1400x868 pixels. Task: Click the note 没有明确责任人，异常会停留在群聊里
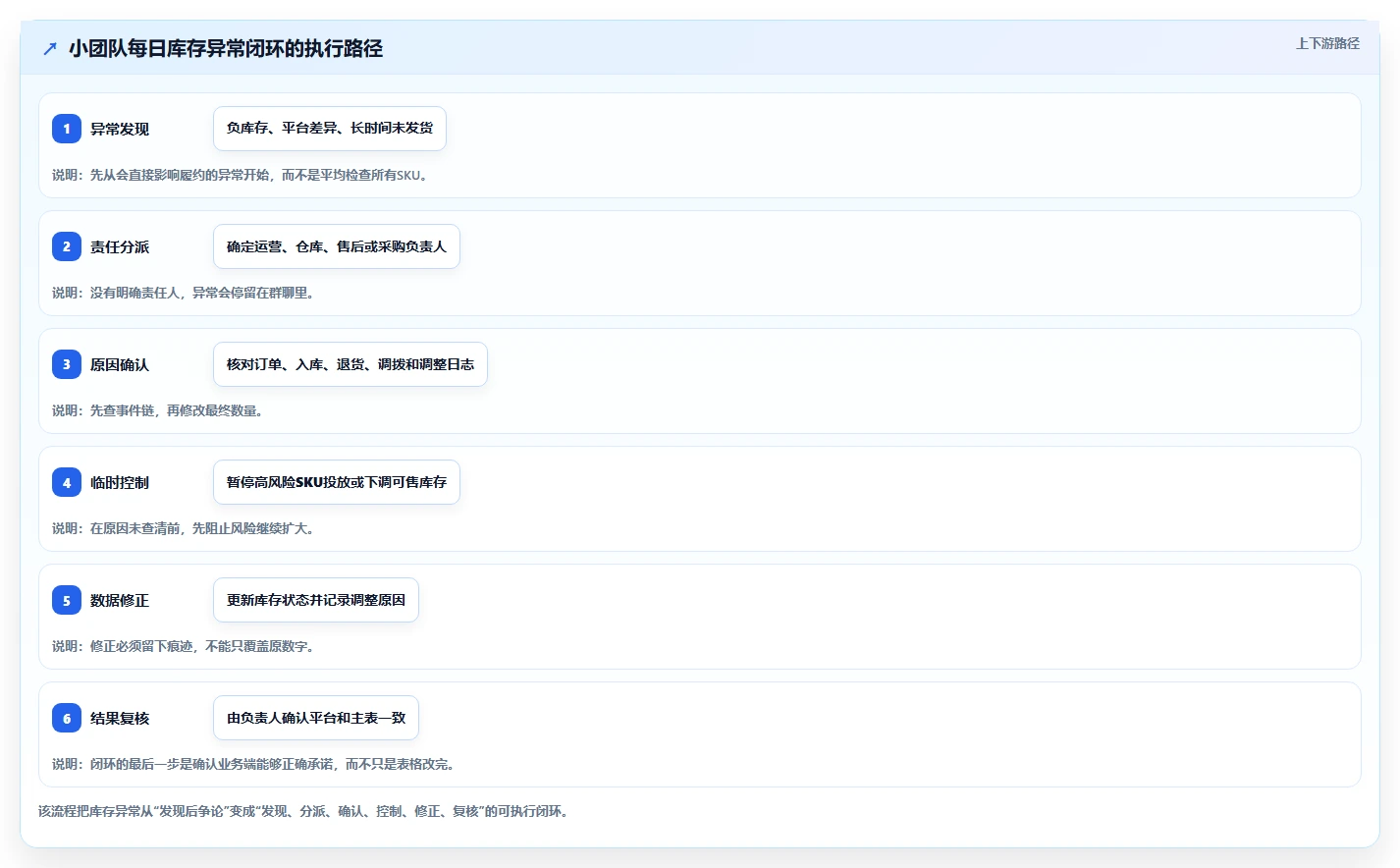184,293
